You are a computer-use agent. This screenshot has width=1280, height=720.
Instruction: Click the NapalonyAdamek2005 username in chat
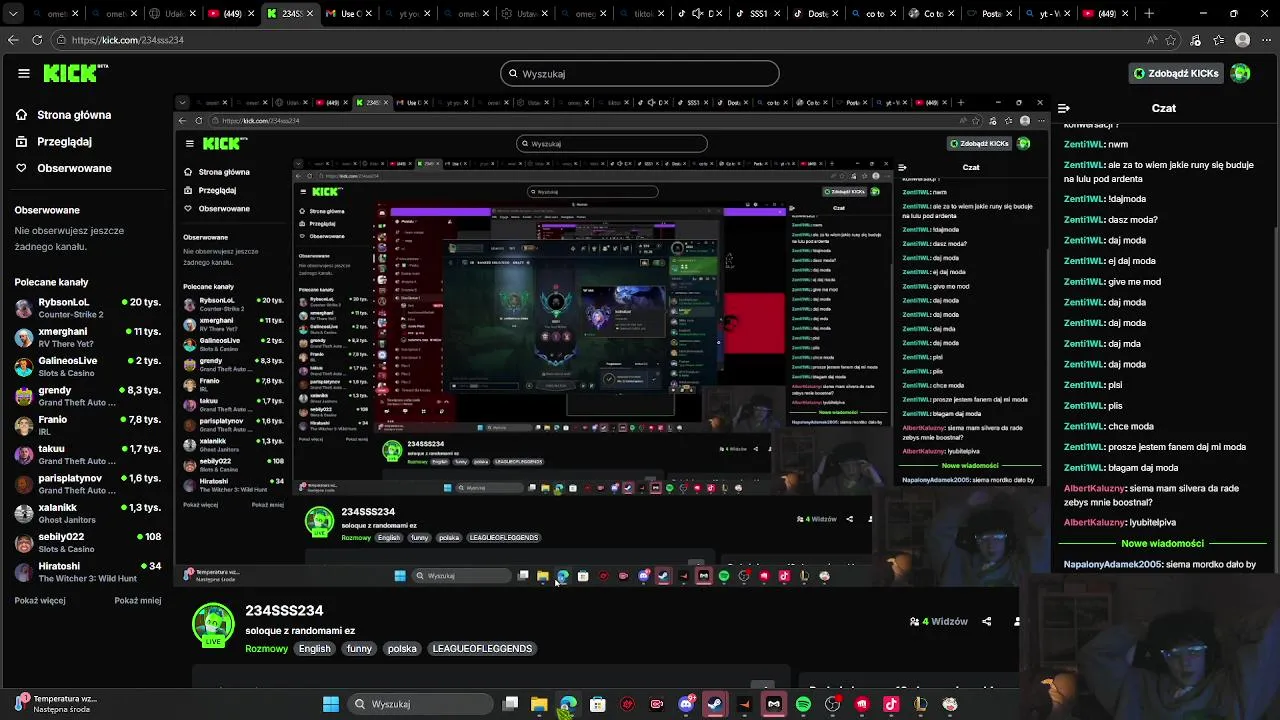(x=1112, y=565)
